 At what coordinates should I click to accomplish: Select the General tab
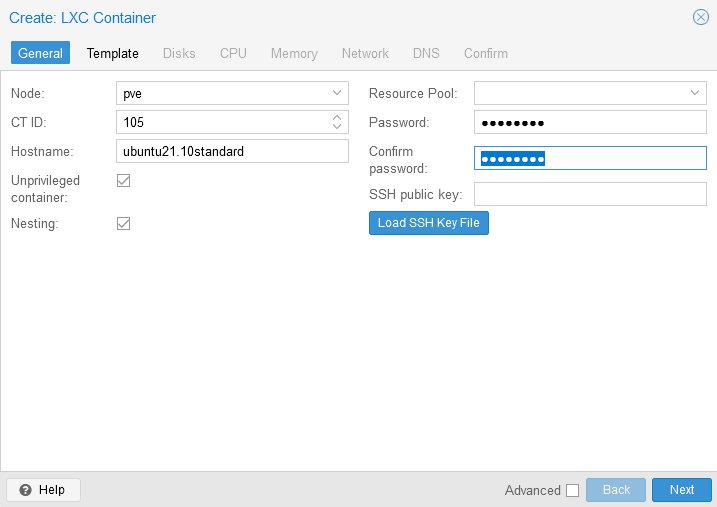40,53
